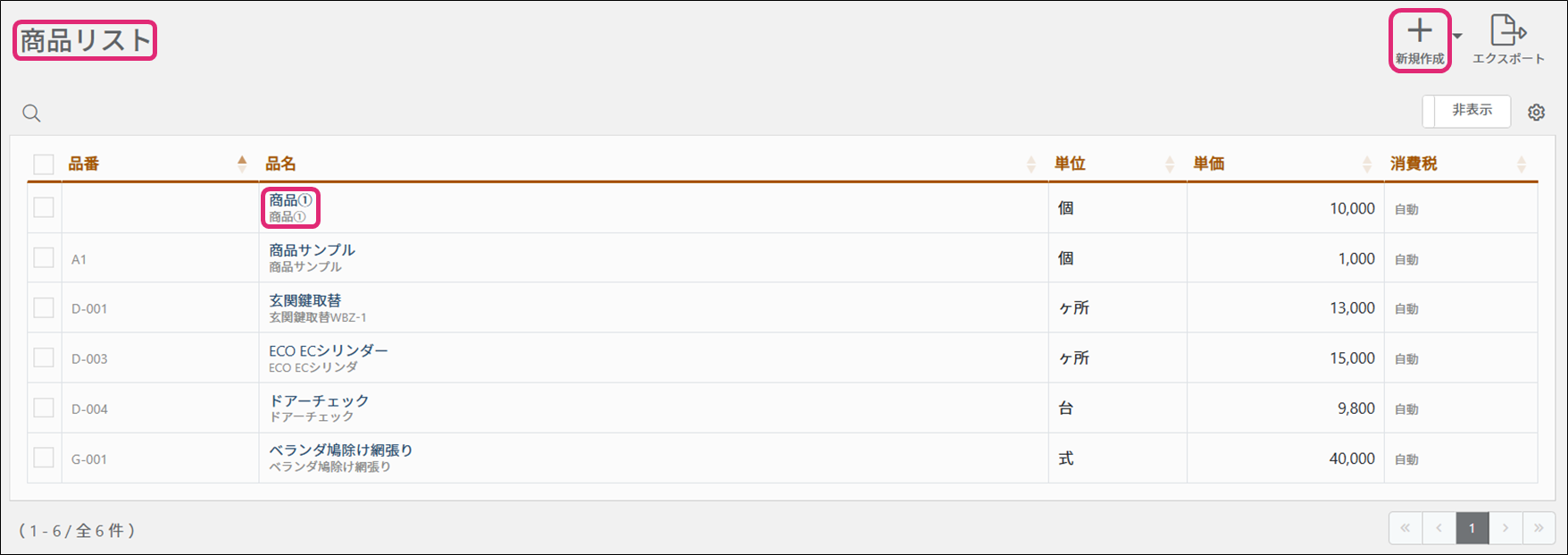Click the 新規作成 plus icon
This screenshot has height=555, width=1568.
click(1420, 31)
